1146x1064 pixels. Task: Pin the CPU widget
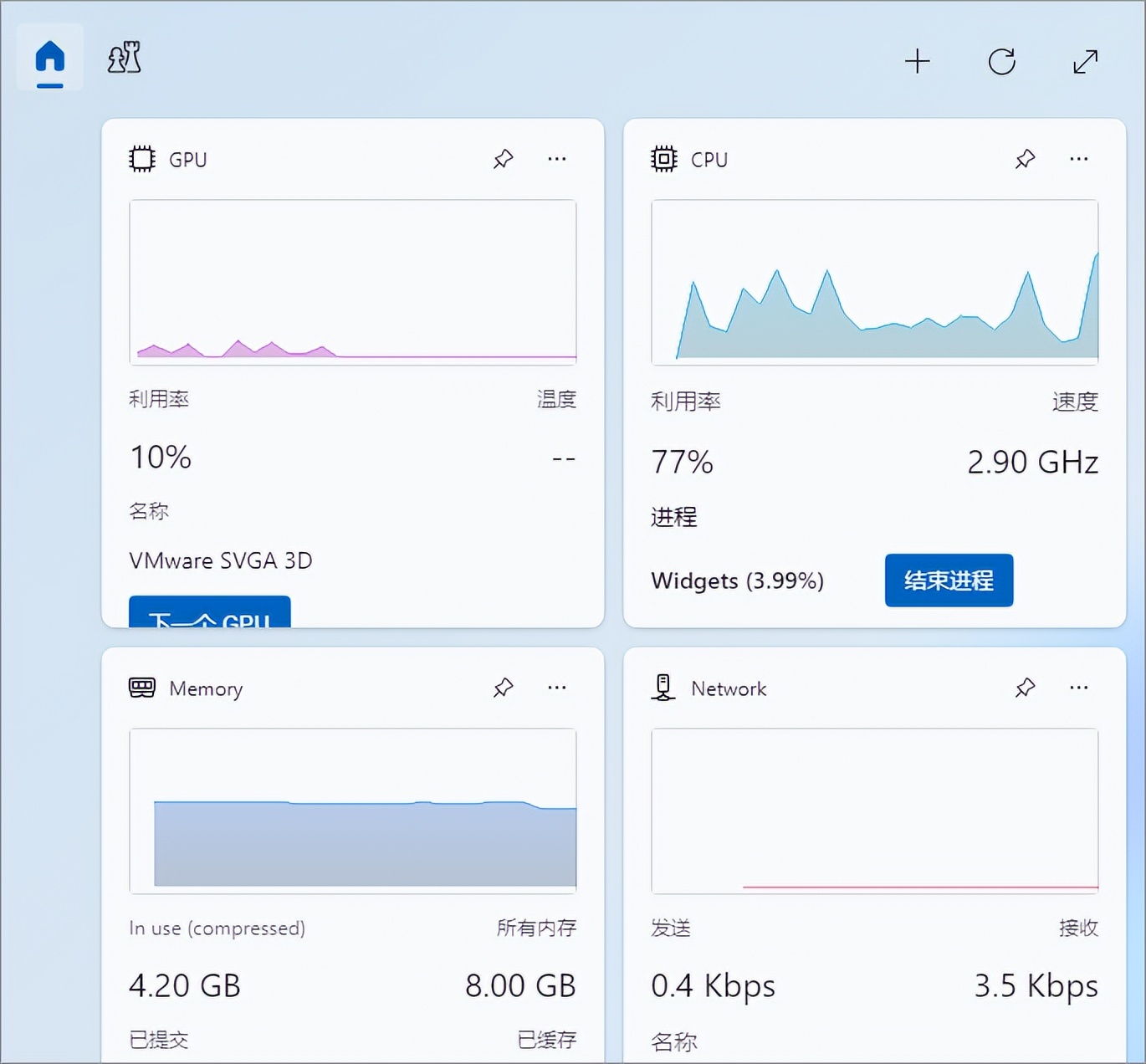click(x=1024, y=158)
